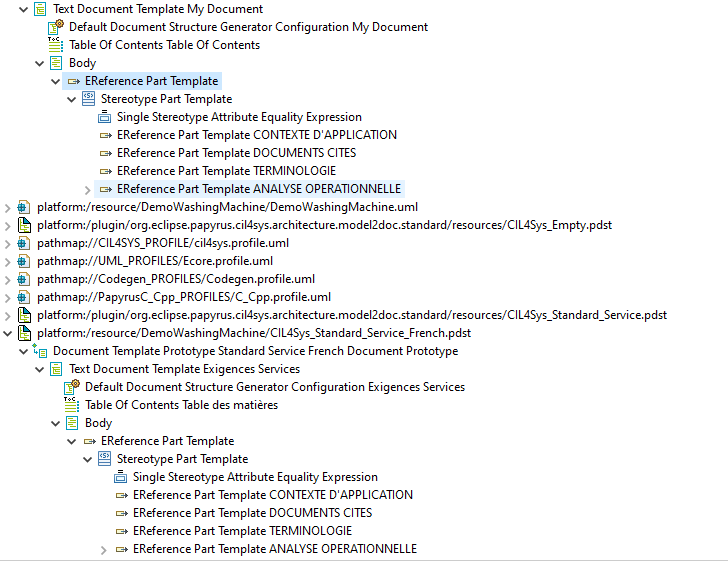
Task: Expand the lower ANALYSE OPERATIONNELLE reference
Action: (104, 550)
